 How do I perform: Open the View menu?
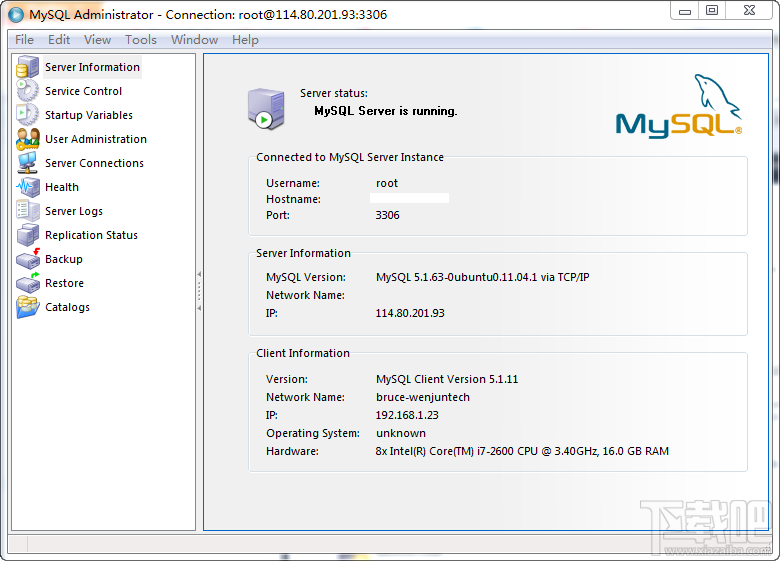tap(97, 40)
